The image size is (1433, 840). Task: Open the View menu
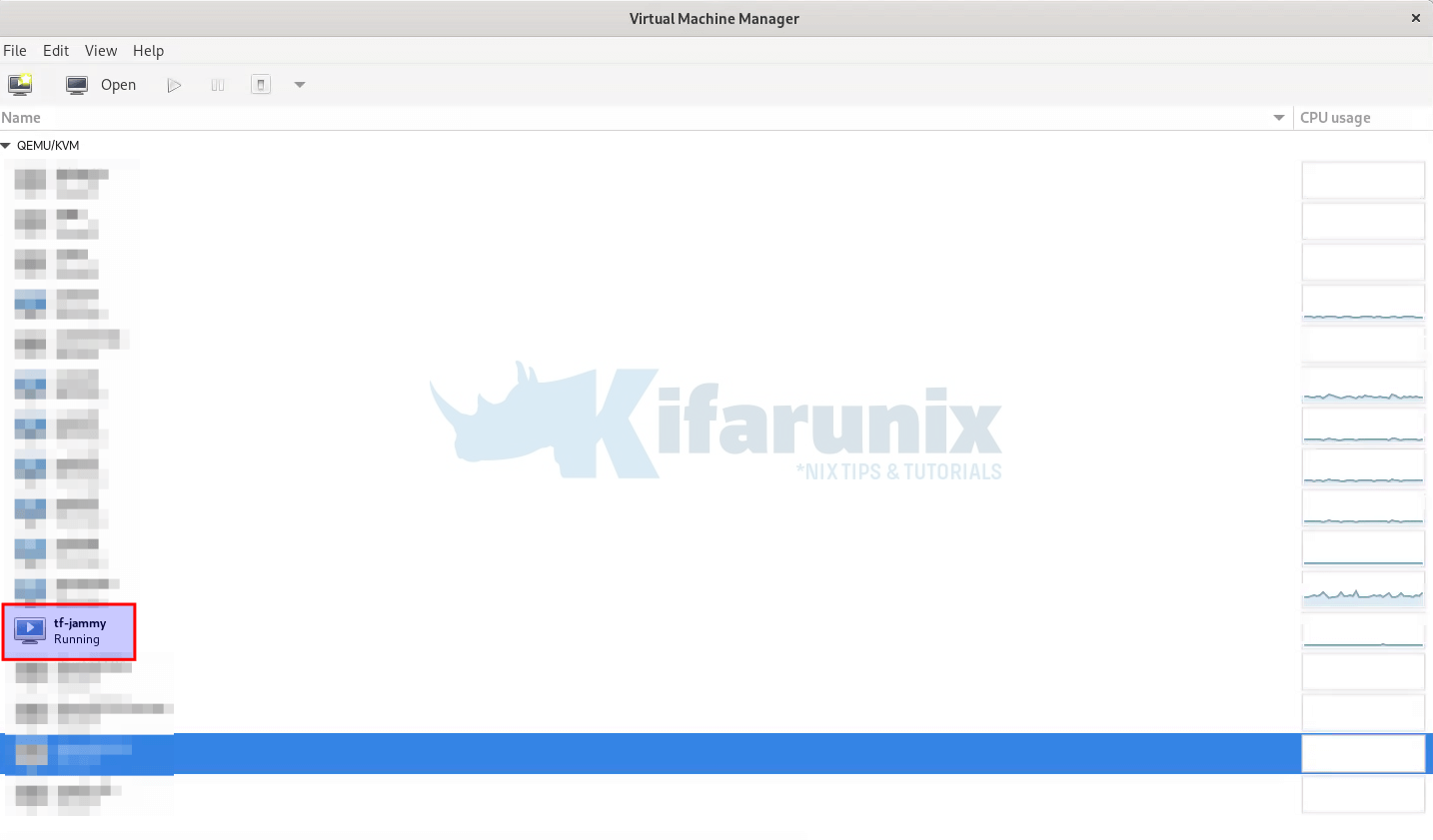[101, 51]
